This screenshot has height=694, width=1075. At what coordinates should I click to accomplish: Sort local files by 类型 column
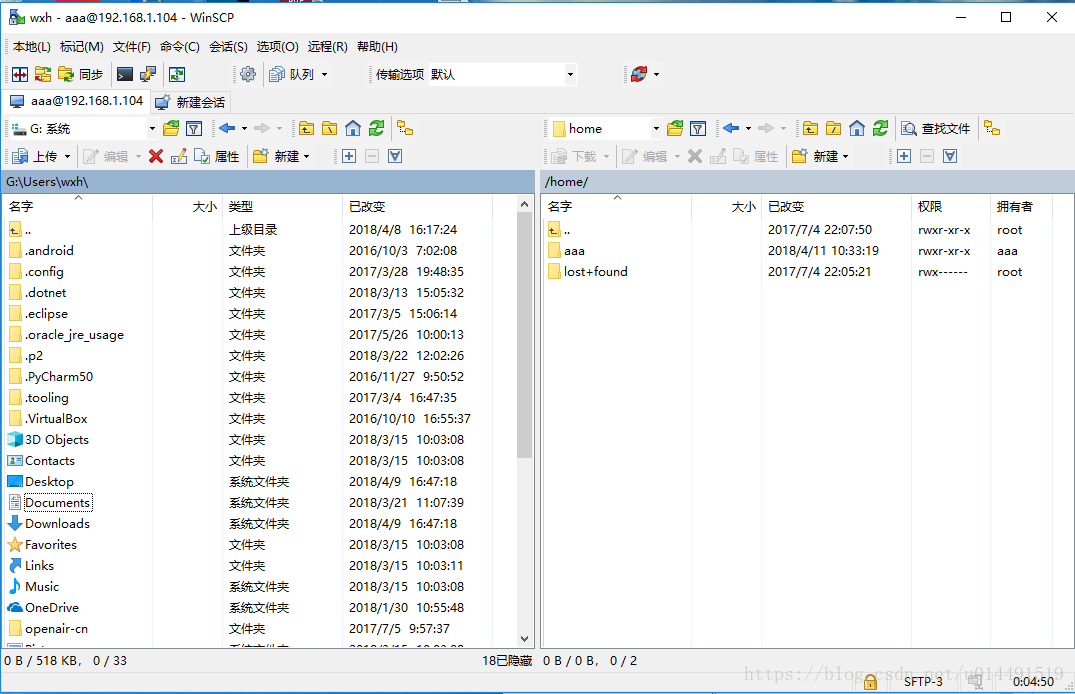point(282,206)
